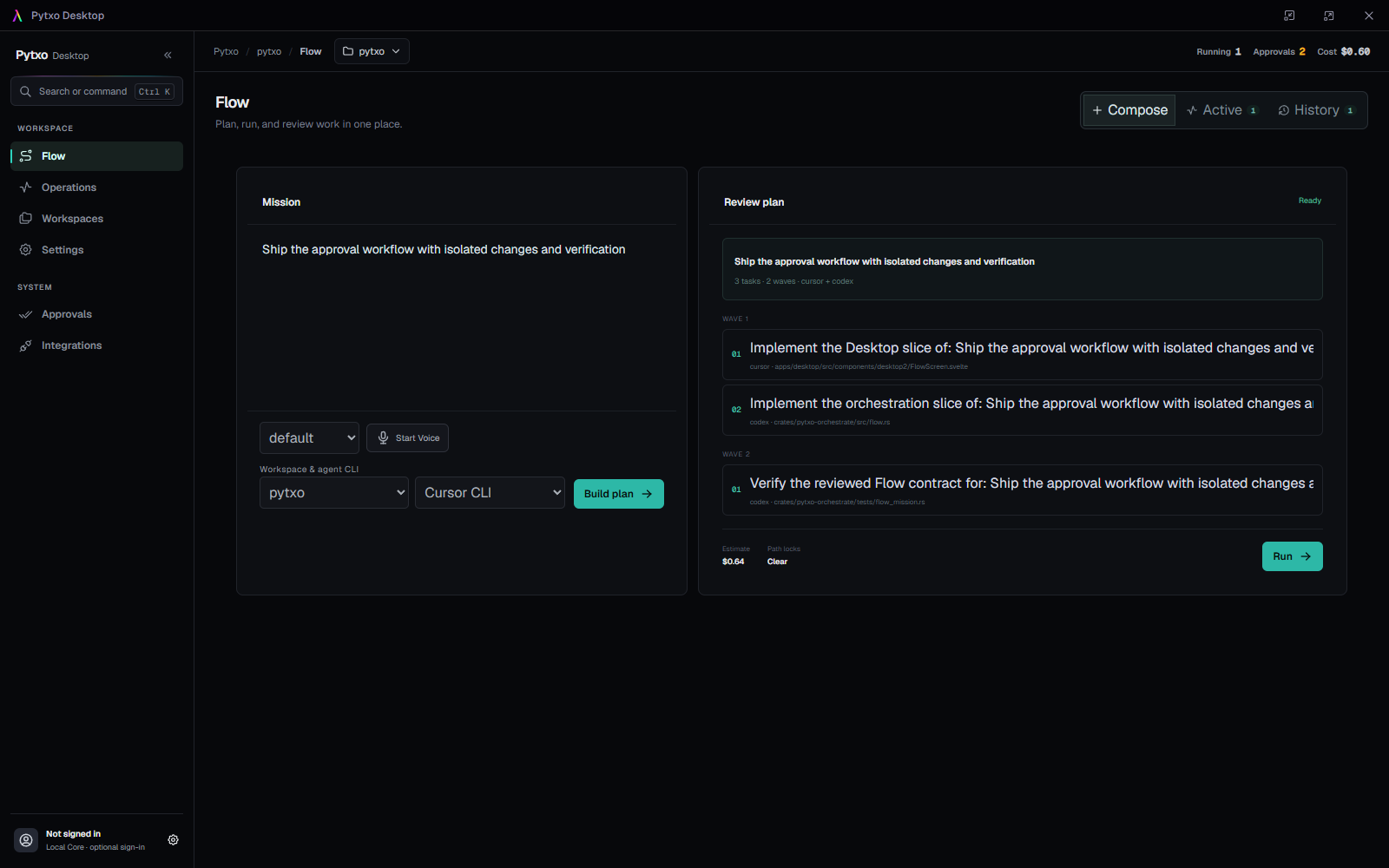Click the WAVE 2 heading
This screenshot has height=868, width=1389.
coord(736,454)
